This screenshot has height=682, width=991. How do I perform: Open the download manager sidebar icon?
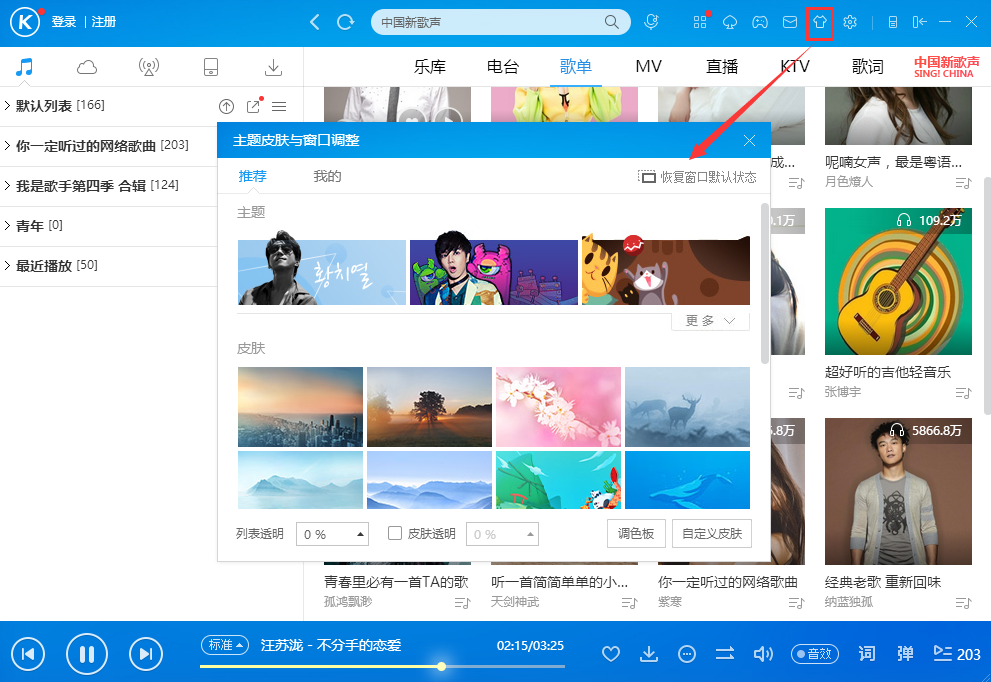coord(273,66)
